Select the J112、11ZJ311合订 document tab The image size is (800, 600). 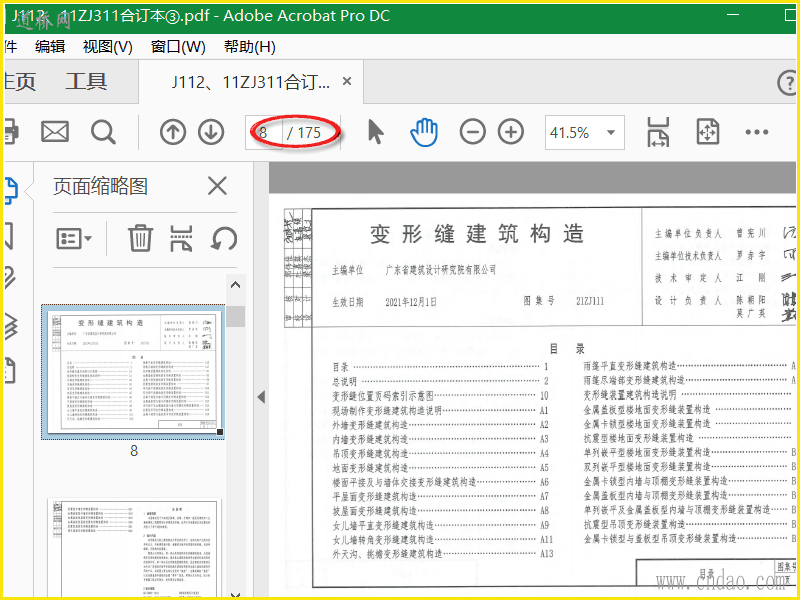pyautogui.click(x=251, y=82)
